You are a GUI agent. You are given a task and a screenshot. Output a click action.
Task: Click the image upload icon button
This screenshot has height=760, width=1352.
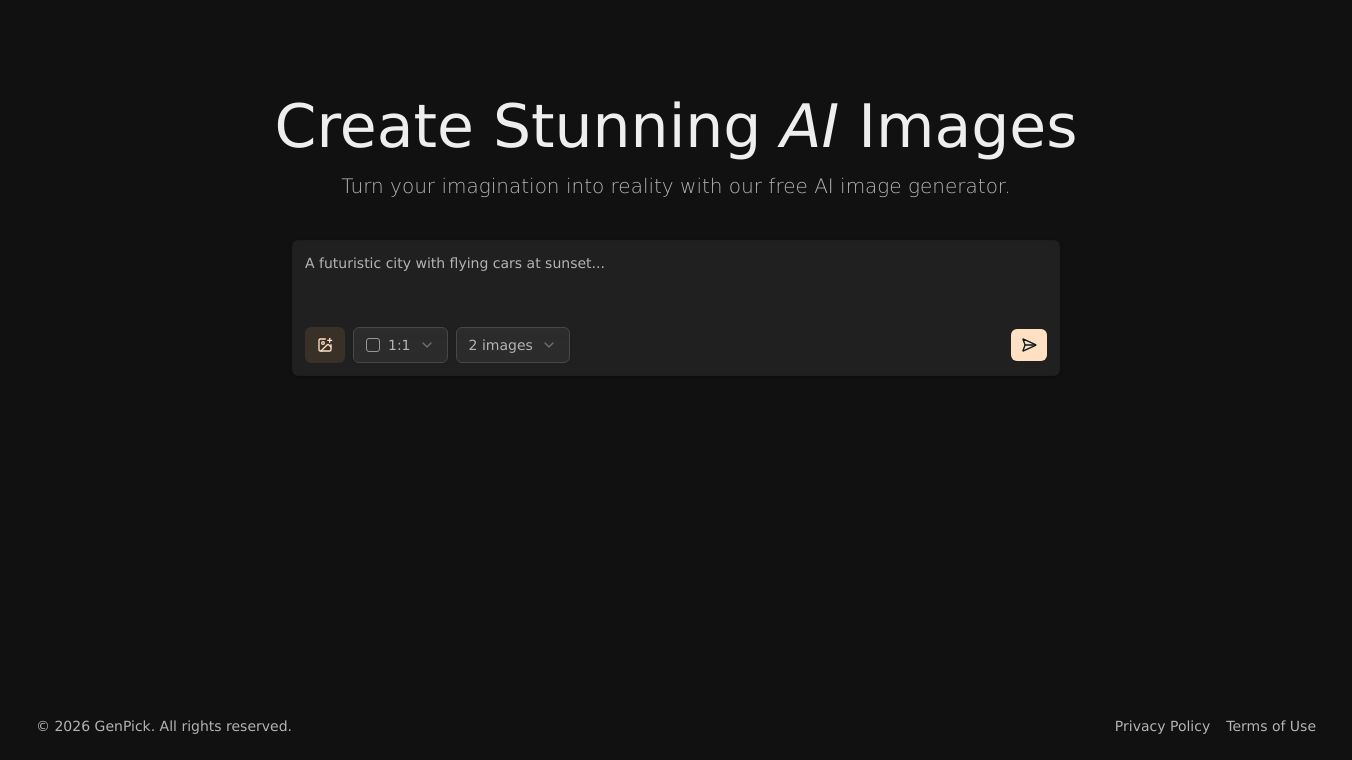pos(325,345)
